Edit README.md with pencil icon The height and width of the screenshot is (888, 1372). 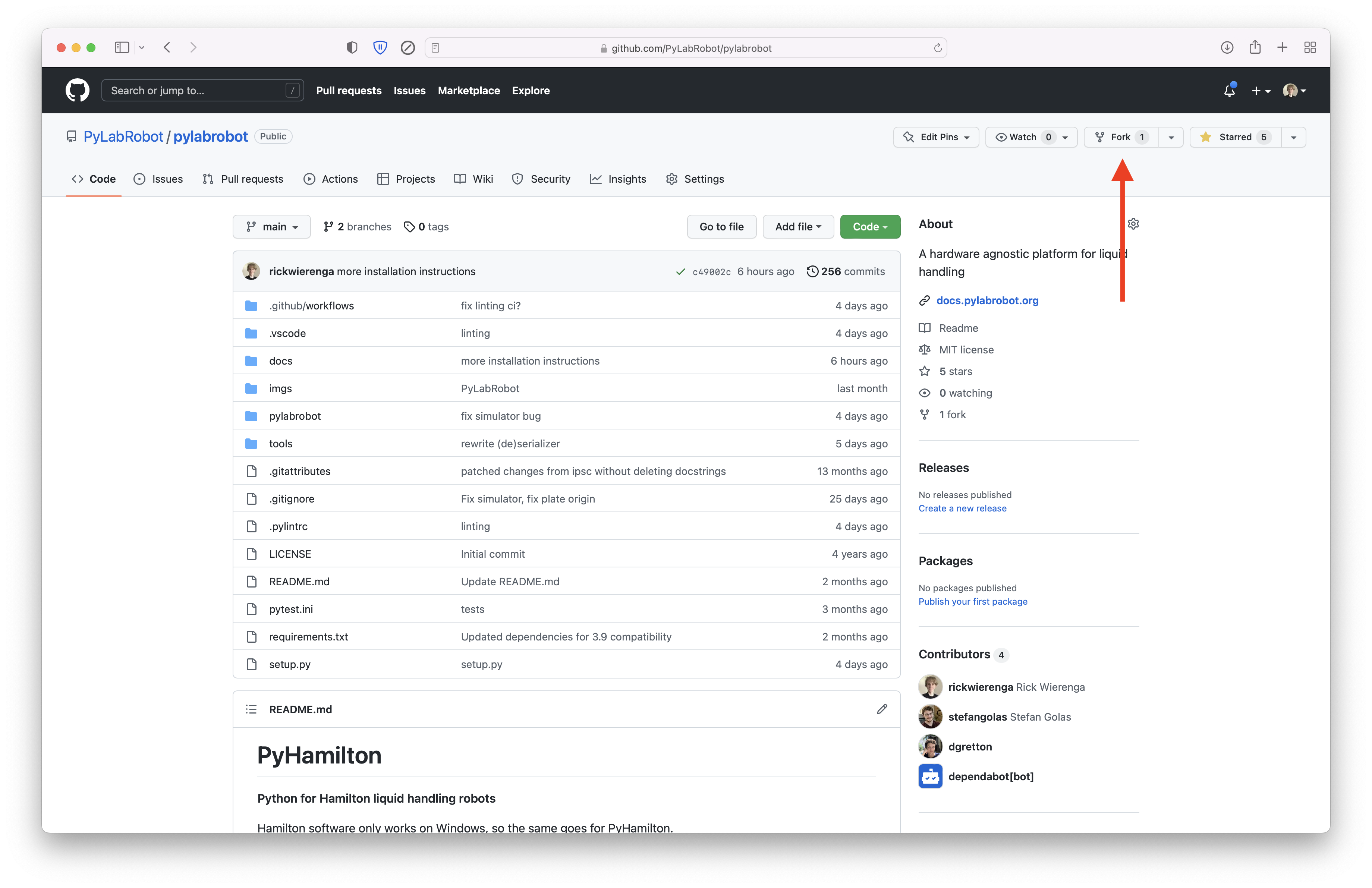[881, 709]
